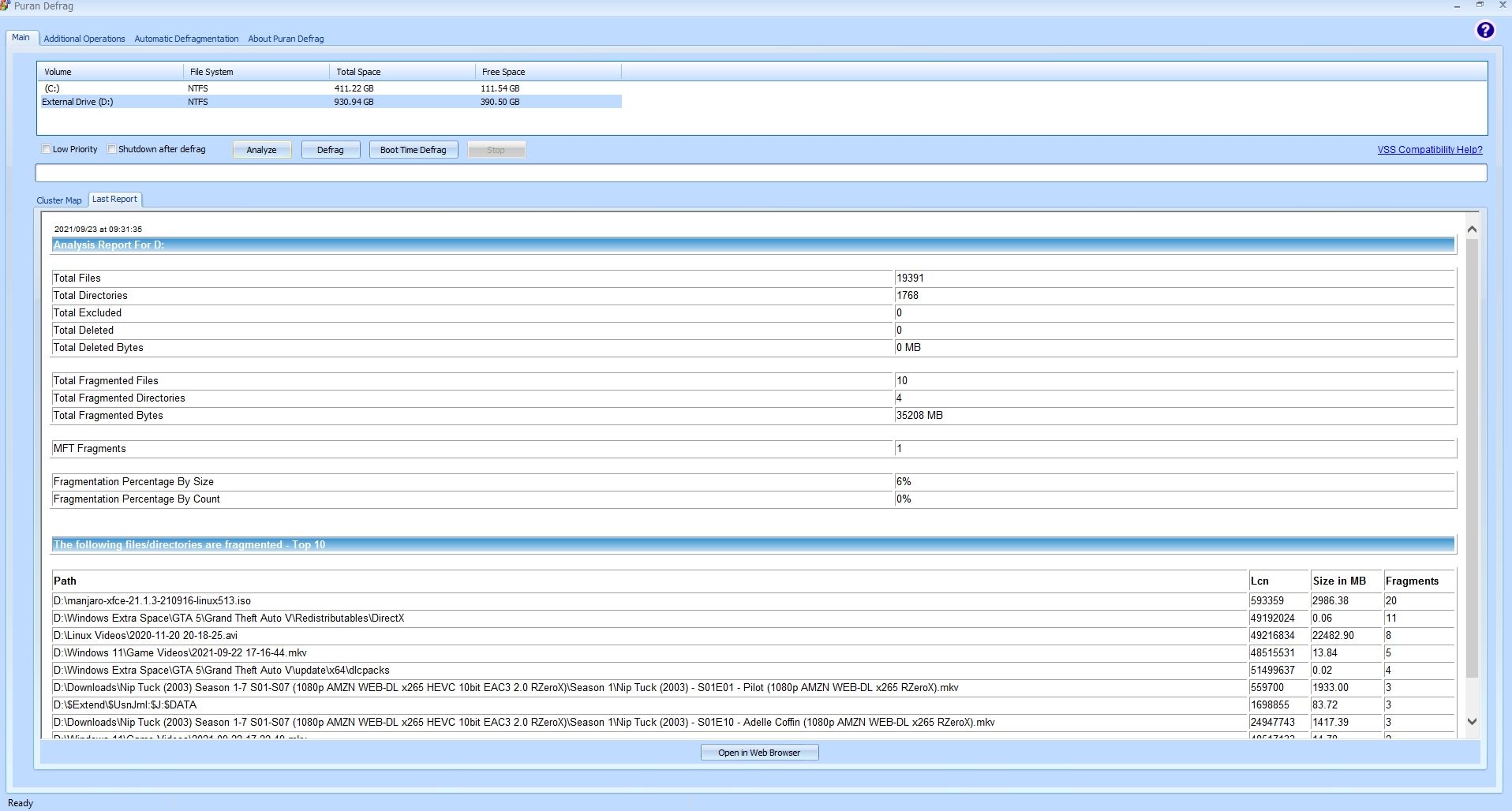
Task: Click the report scroll-down arrow
Action: point(1471,721)
